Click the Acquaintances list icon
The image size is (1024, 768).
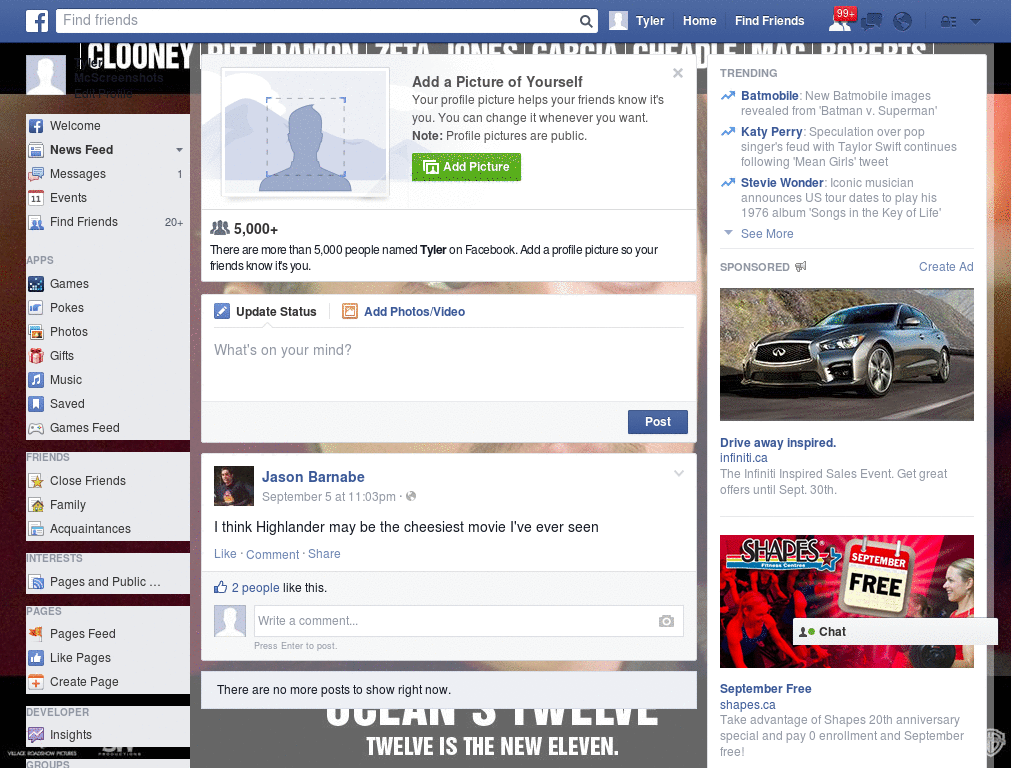coord(36,529)
